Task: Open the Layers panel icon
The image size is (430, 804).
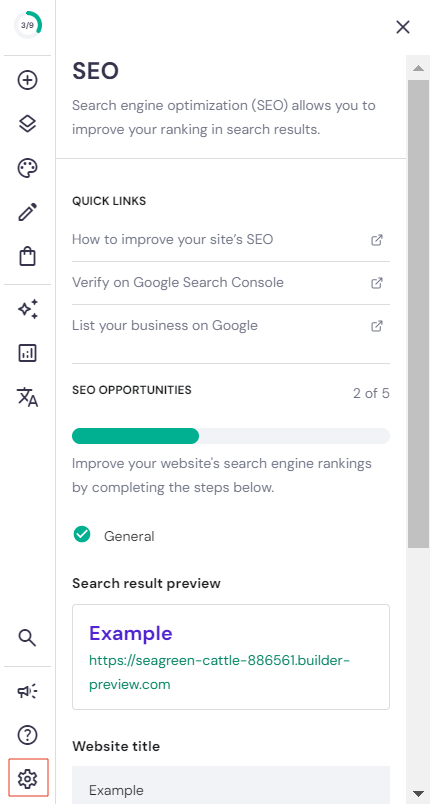Action: click(28, 124)
